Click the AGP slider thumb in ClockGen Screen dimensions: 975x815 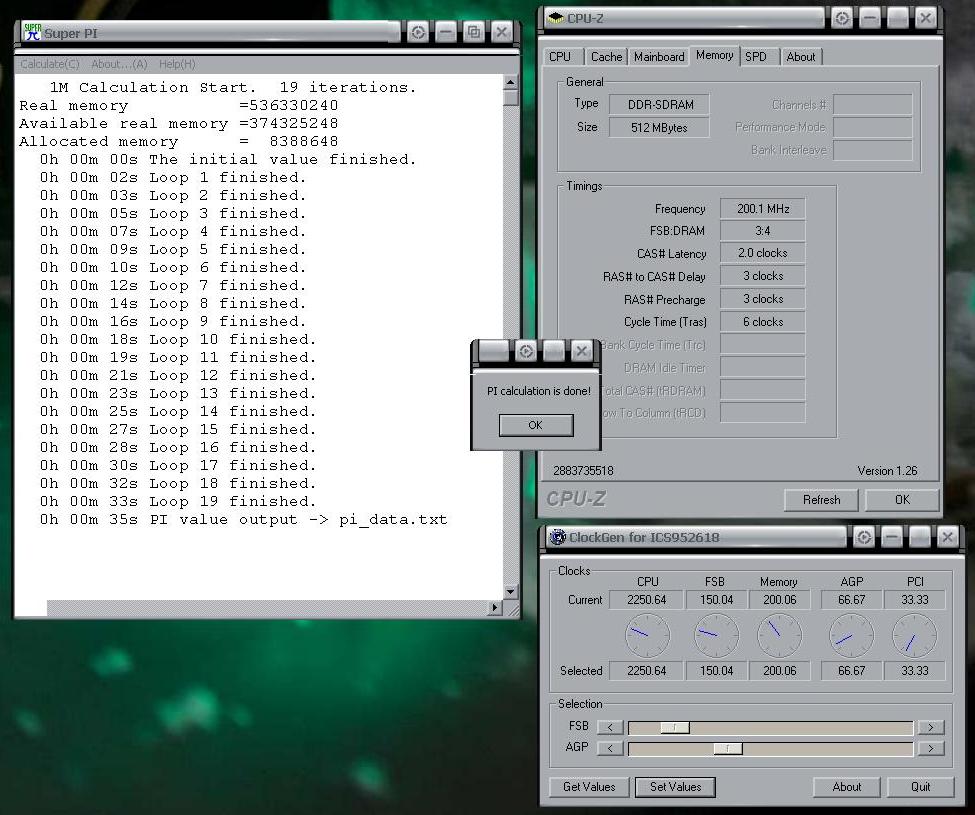coord(728,748)
